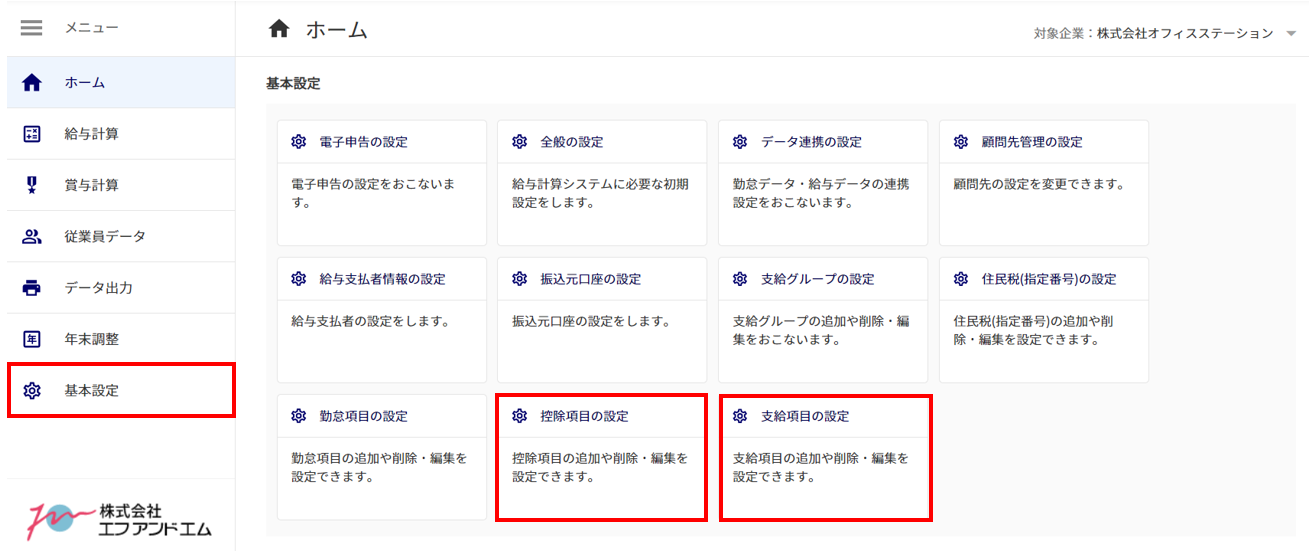Click the gear icon on 控除項目の設定 card
This screenshot has height=552, width=1312.
click(x=519, y=416)
